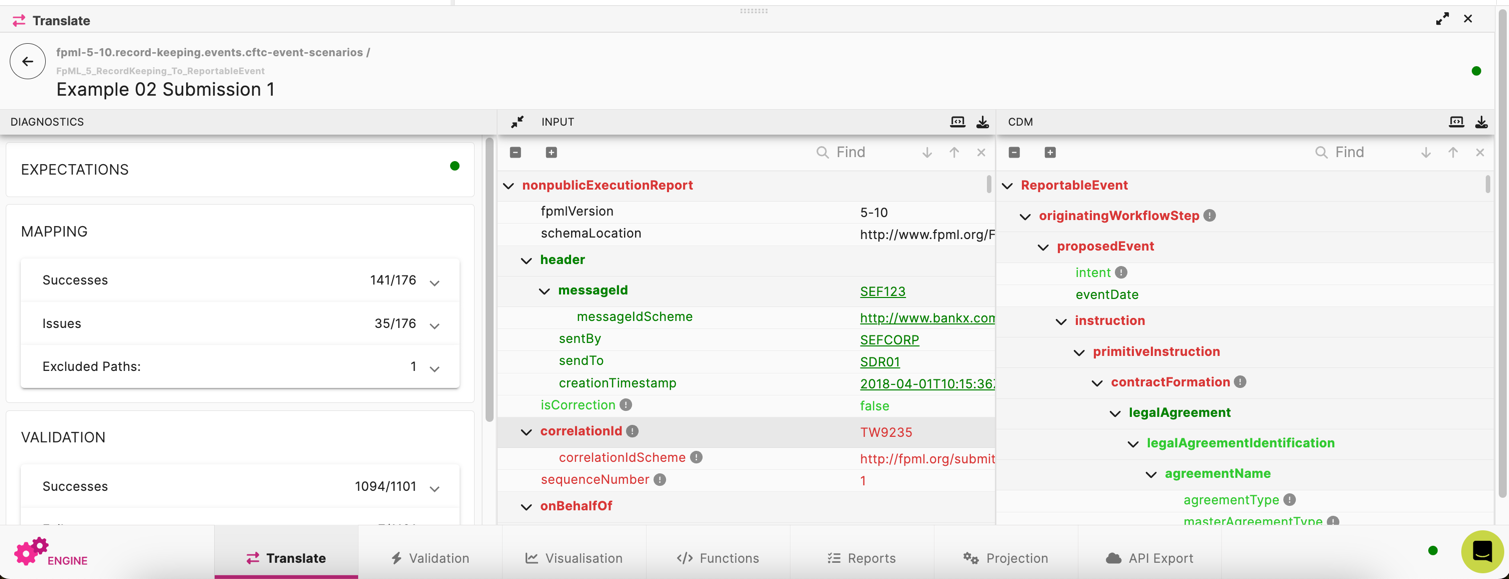
Task: Click the INPUT panel shrink arrows icon
Action: (x=517, y=122)
